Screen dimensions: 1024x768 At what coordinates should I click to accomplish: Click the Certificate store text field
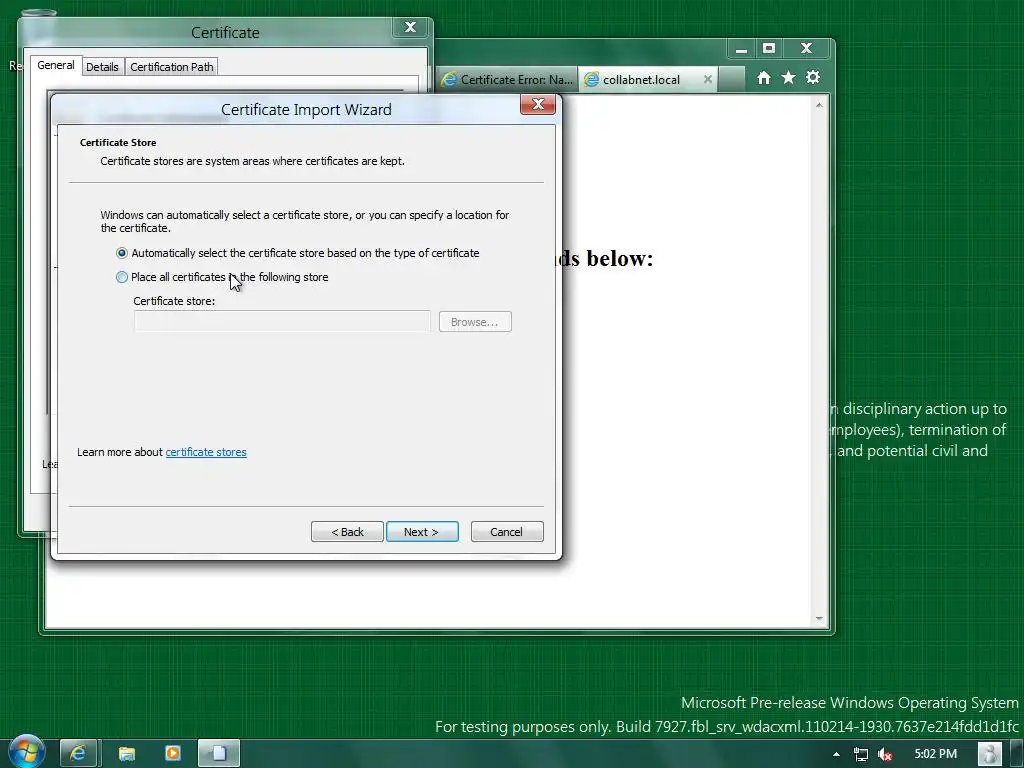point(282,321)
